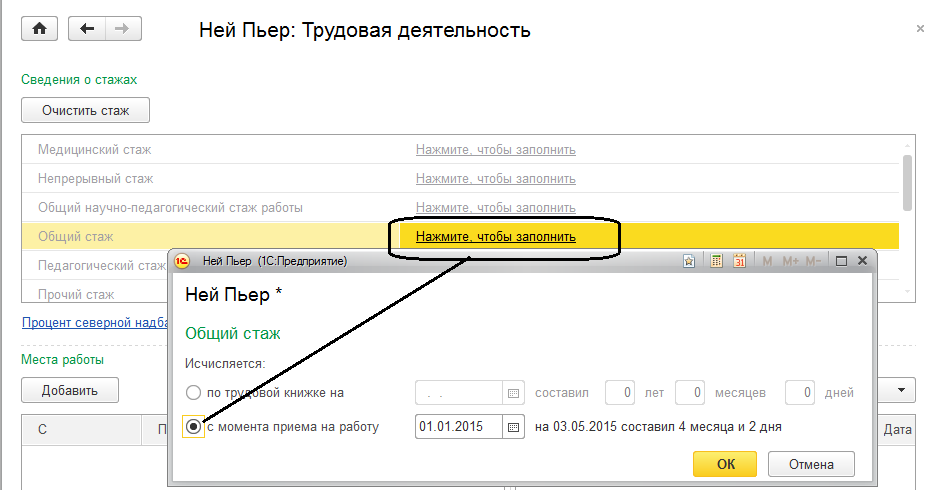
Task: Navigate back with the left arrow
Action: 87,29
